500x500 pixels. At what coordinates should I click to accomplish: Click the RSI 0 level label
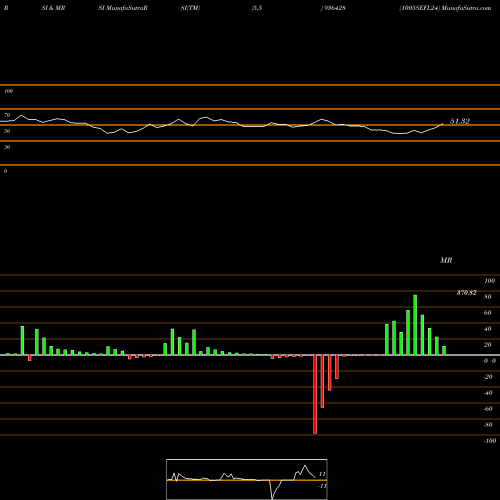coord(5,171)
